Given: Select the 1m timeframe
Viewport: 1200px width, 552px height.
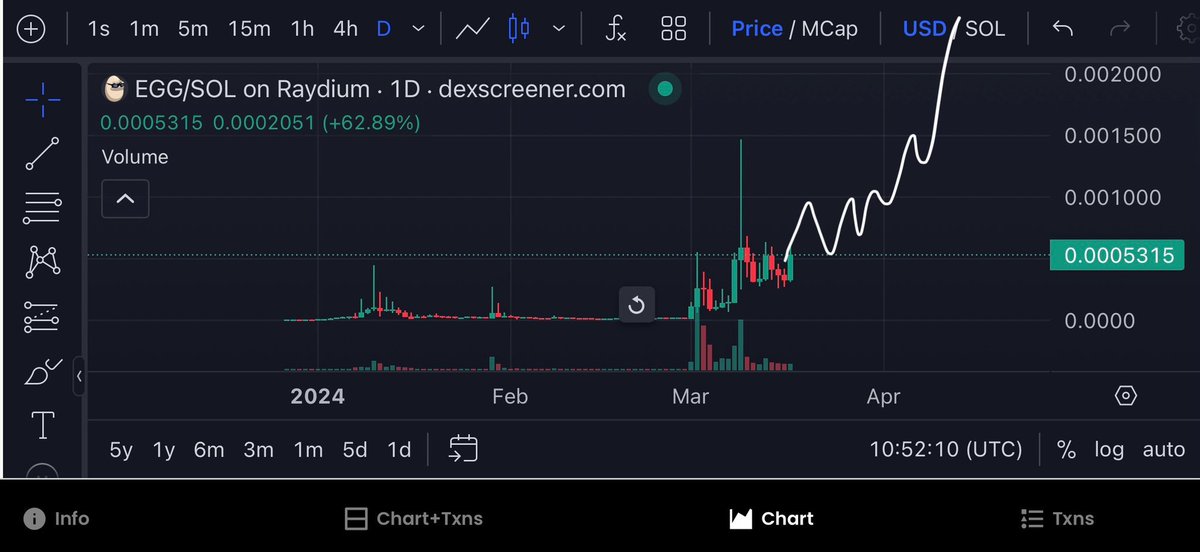Looking at the screenshot, I should [144, 29].
